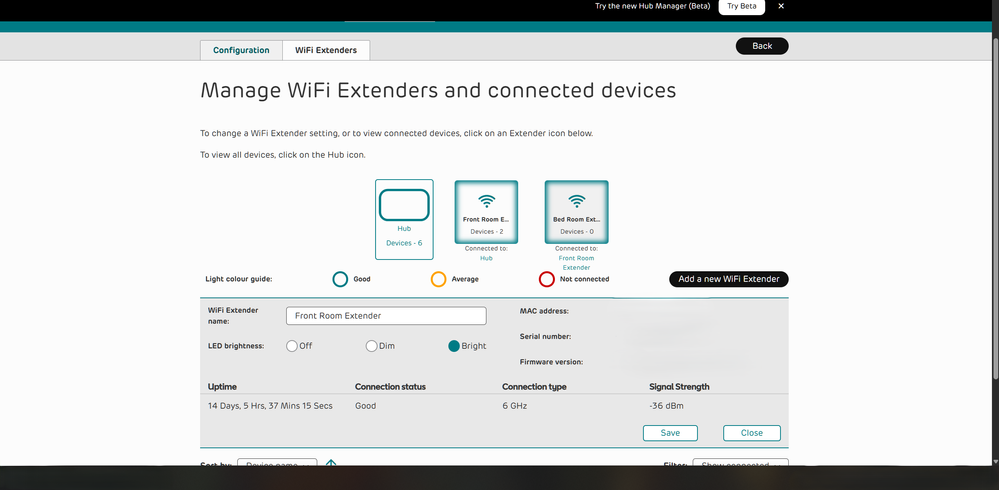
Task: Click Add a new WiFi Extender
Action: pyautogui.click(x=729, y=279)
